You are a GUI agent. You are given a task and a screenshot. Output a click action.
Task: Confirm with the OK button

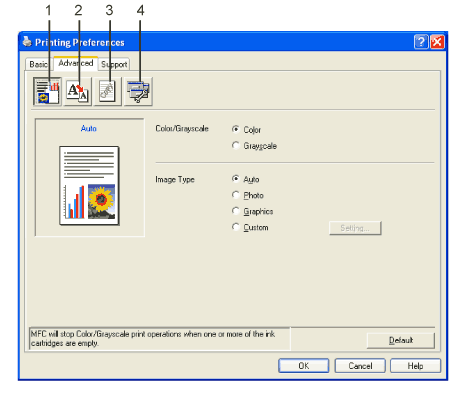[x=303, y=366]
